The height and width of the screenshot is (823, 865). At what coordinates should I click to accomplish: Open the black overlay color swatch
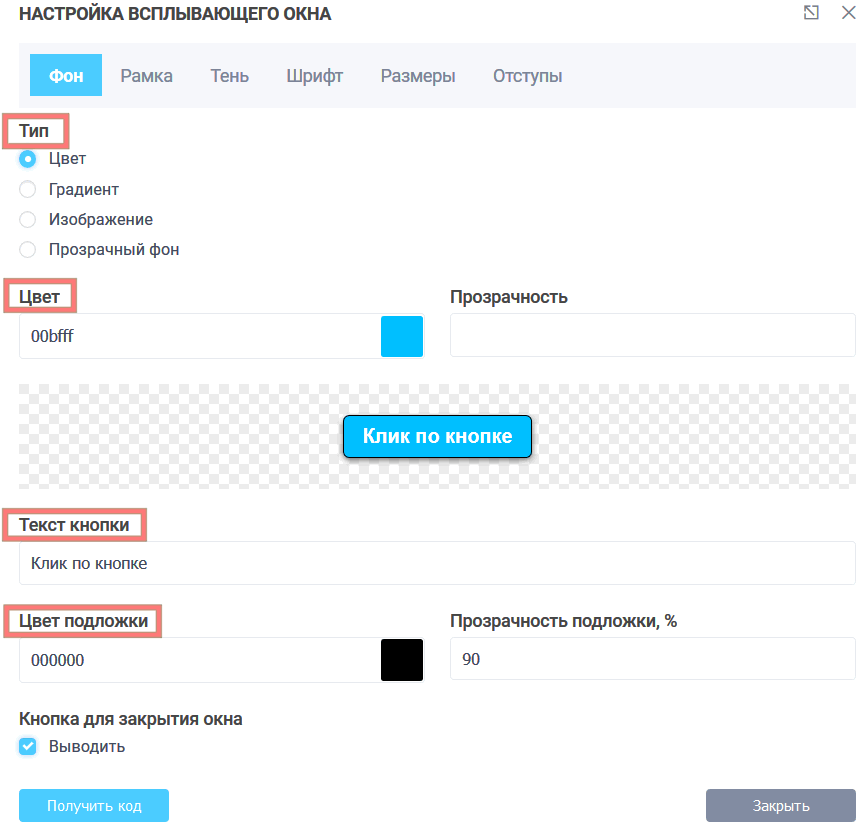tap(402, 660)
